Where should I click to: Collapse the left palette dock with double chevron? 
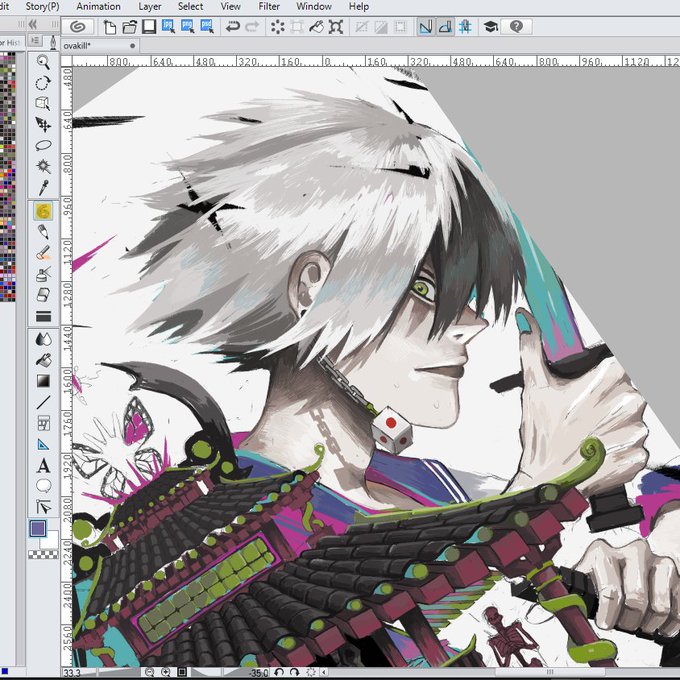coord(33,24)
